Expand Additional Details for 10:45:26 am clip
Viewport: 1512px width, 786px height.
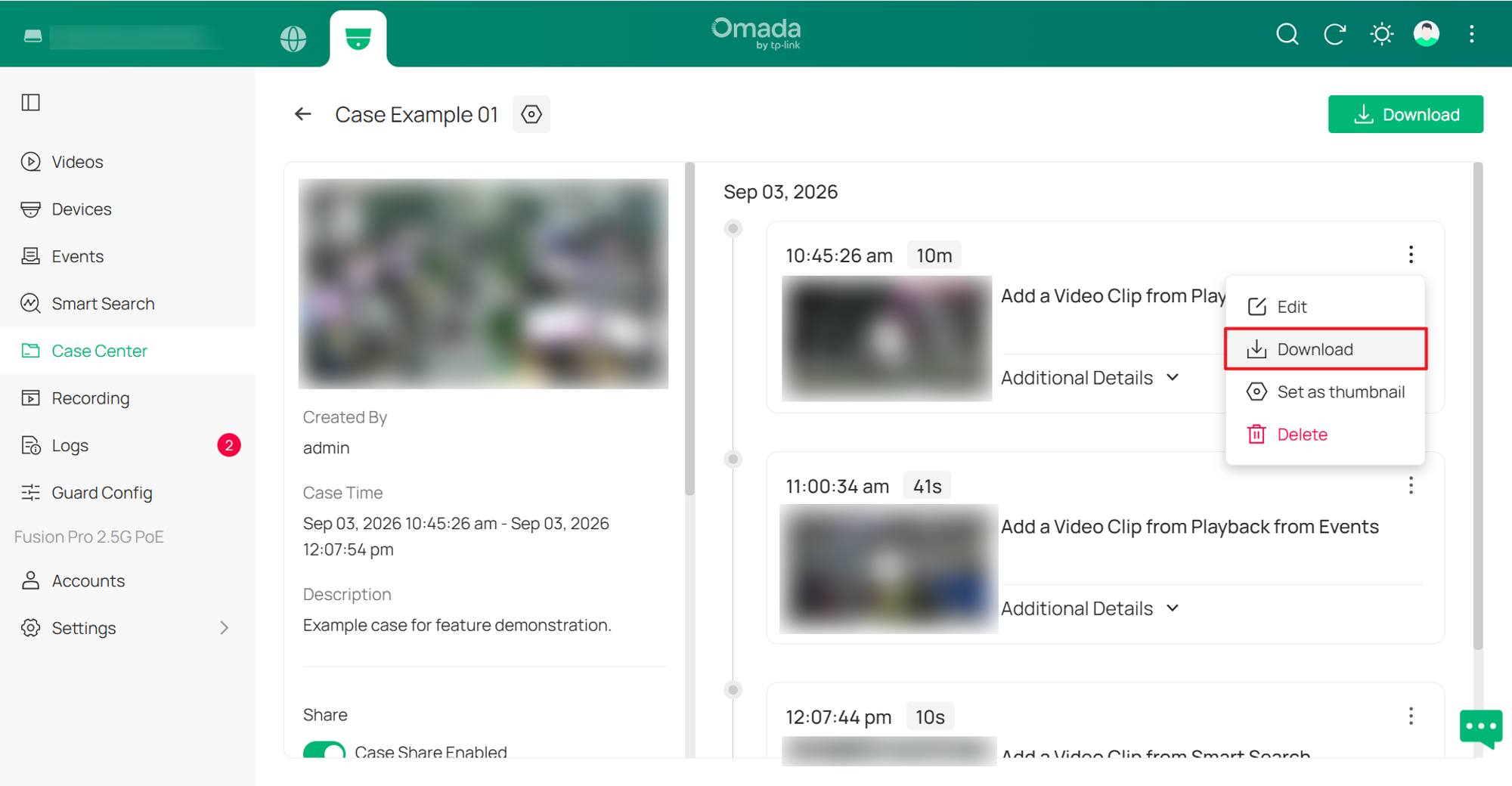click(x=1090, y=378)
